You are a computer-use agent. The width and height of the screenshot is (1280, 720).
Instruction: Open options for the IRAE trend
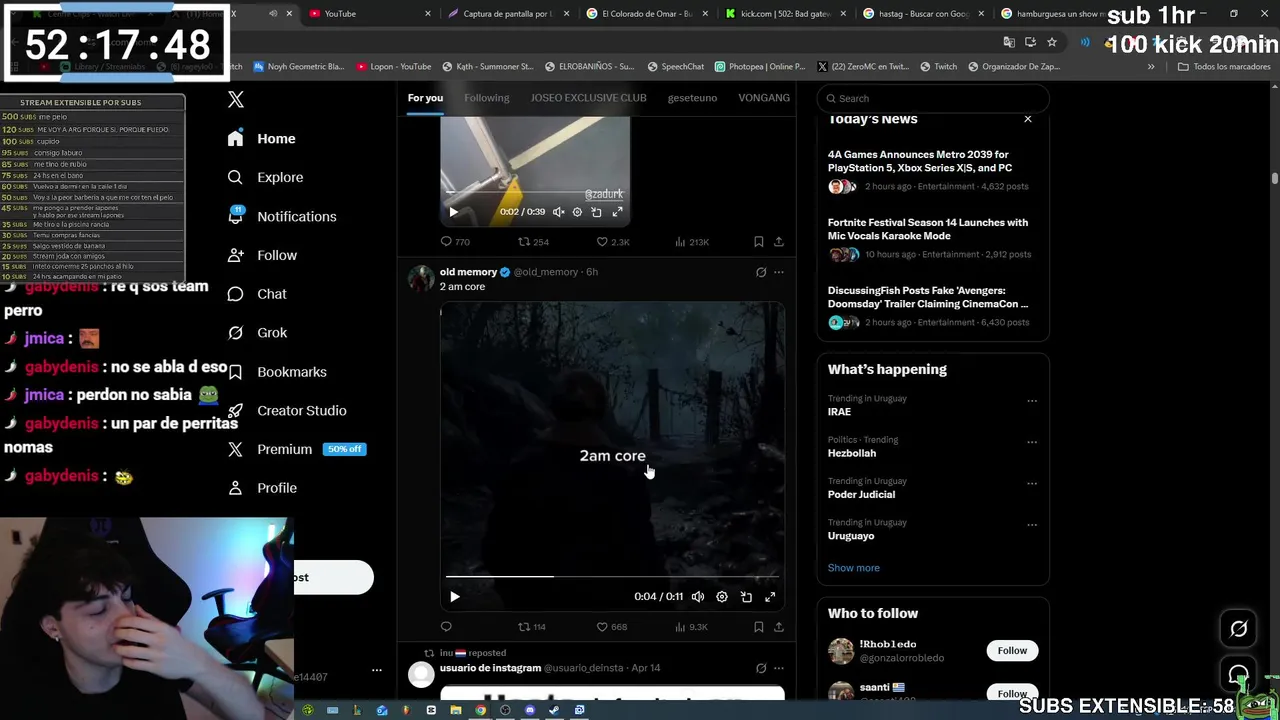pyautogui.click(x=1032, y=401)
